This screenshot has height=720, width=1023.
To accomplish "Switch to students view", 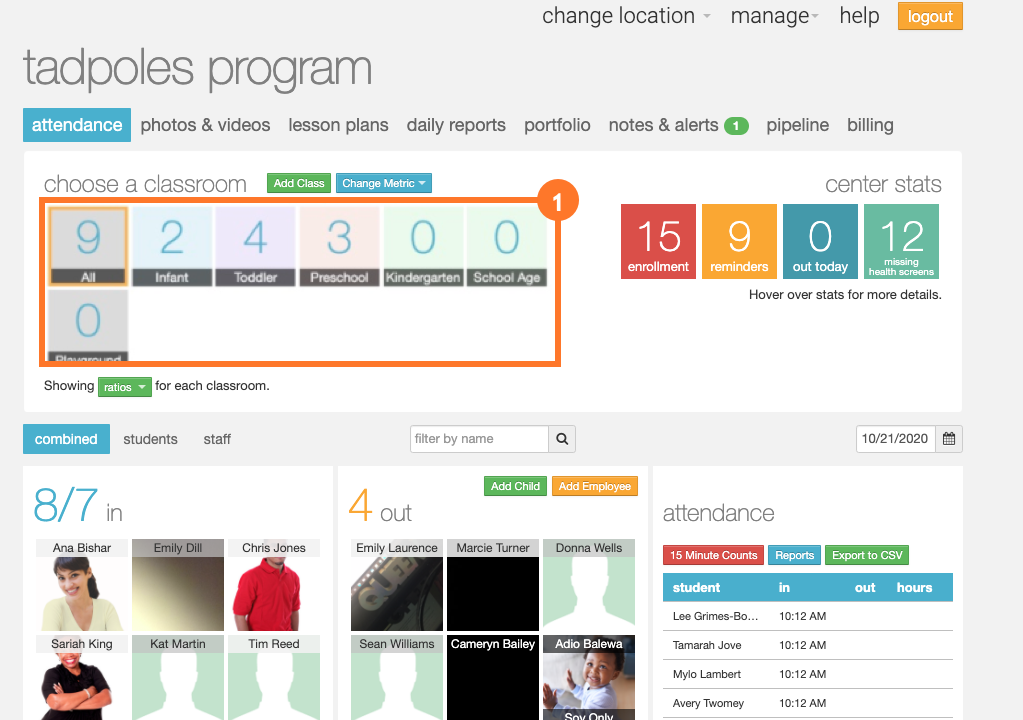I will [150, 439].
